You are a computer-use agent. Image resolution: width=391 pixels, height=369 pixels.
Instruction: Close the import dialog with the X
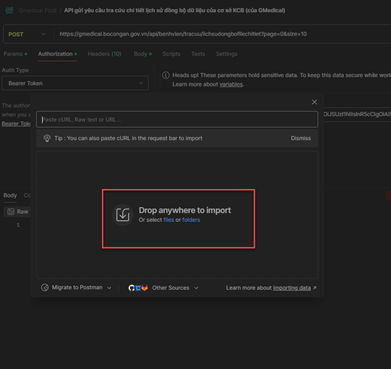pos(314,102)
